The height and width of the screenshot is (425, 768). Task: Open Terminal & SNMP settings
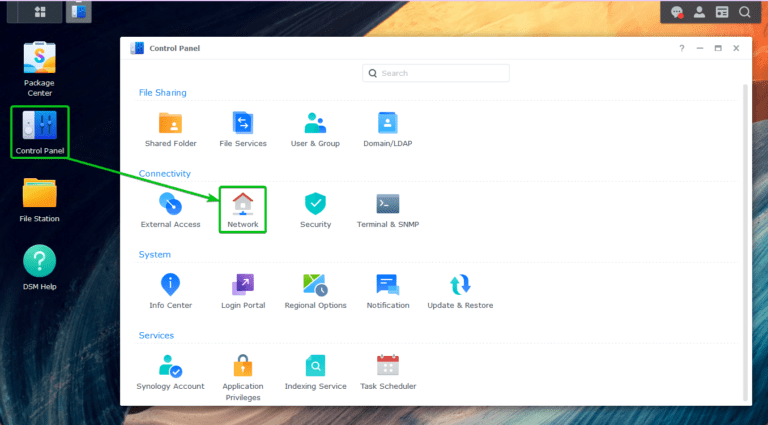point(387,204)
